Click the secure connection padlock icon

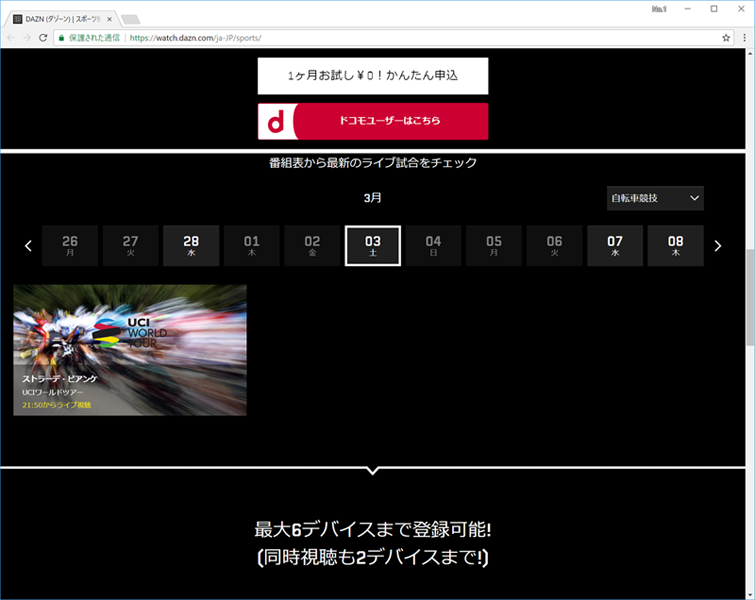62,38
